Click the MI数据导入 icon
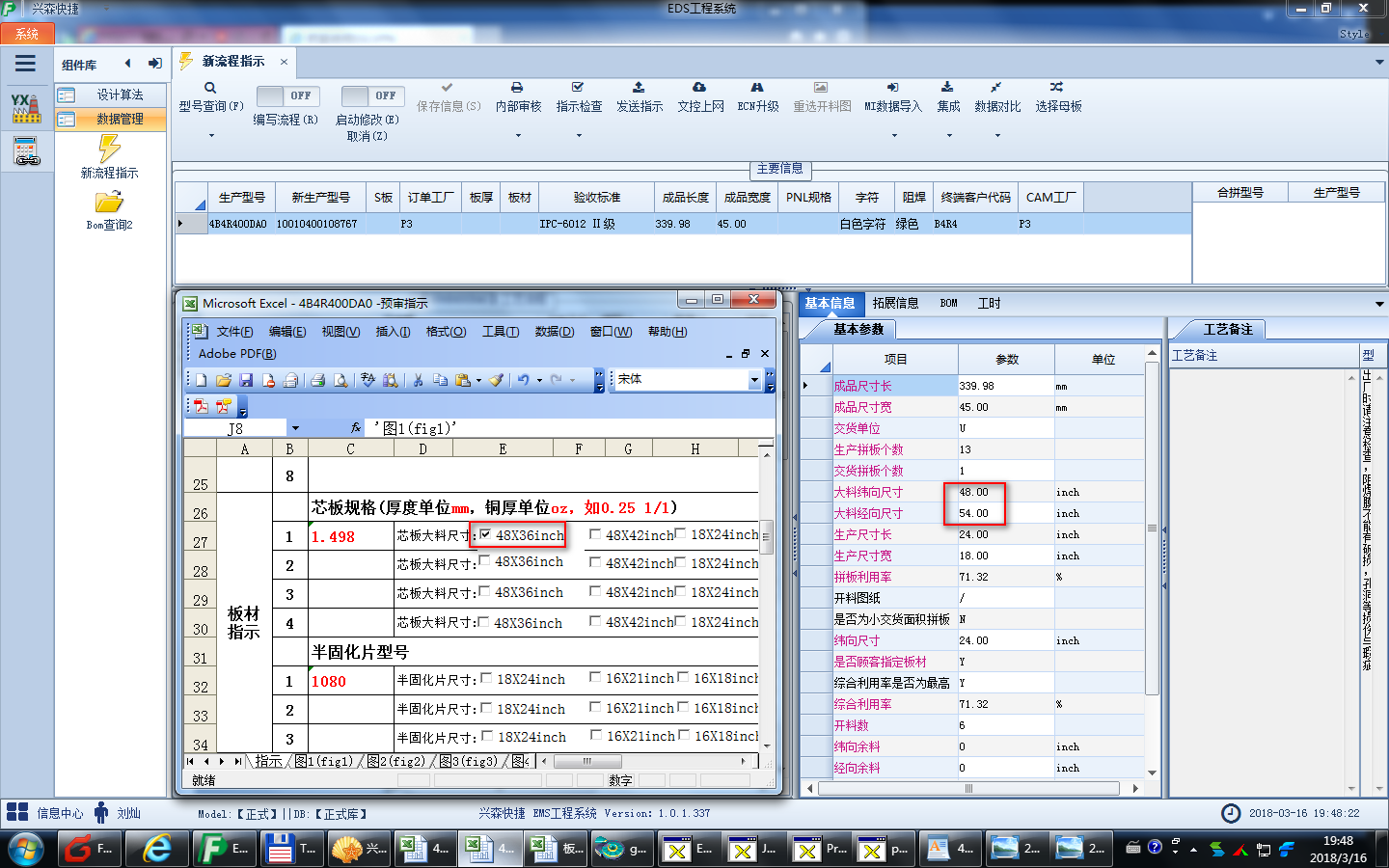 [x=892, y=87]
